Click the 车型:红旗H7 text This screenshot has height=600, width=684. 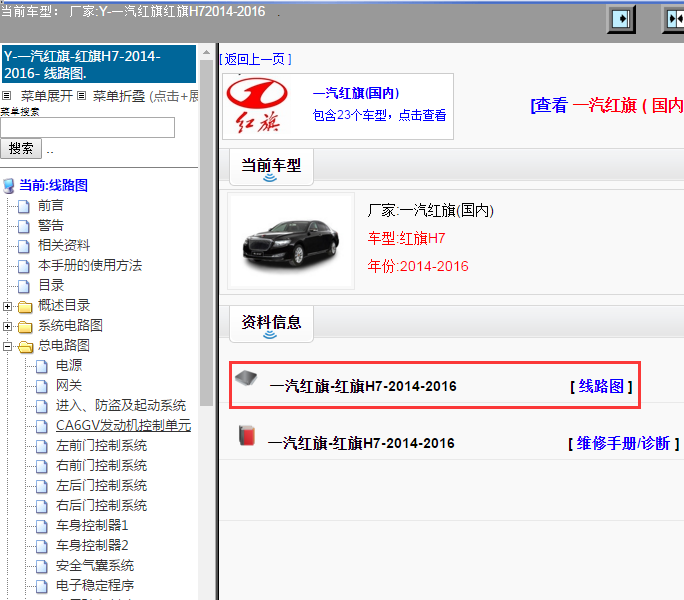(406, 239)
